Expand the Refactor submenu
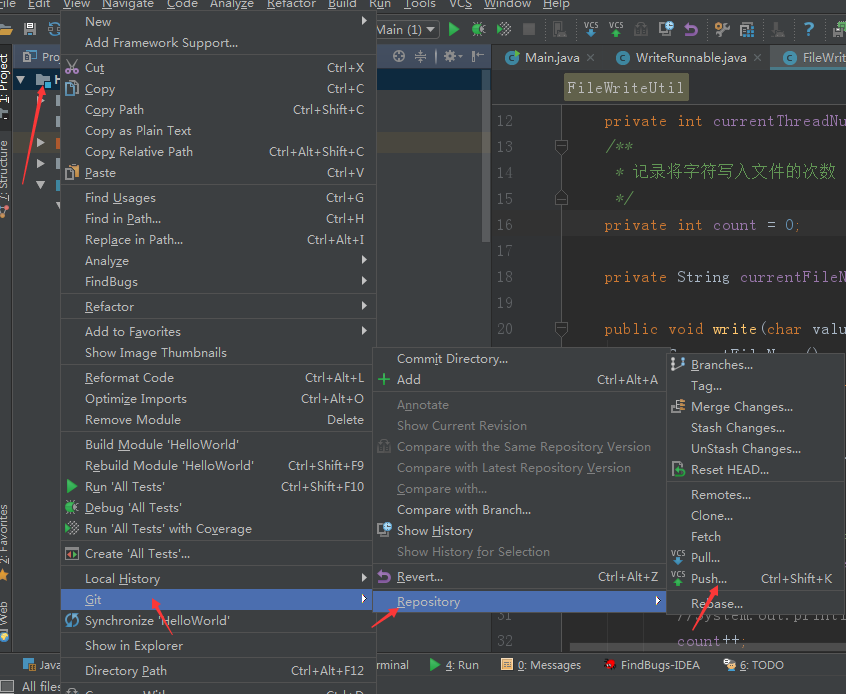The height and width of the screenshot is (694, 846). coord(218,307)
